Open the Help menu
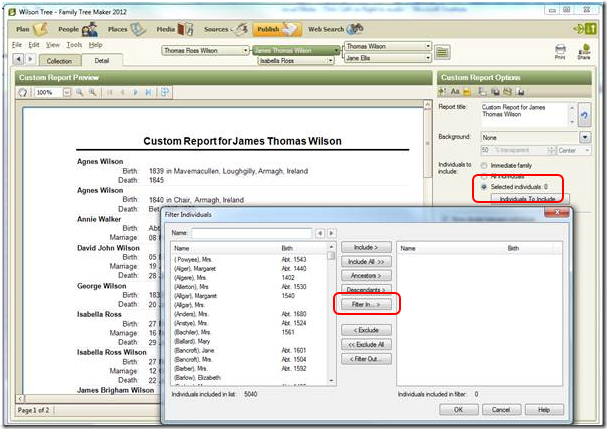The height and width of the screenshot is (429, 607). pos(95,45)
